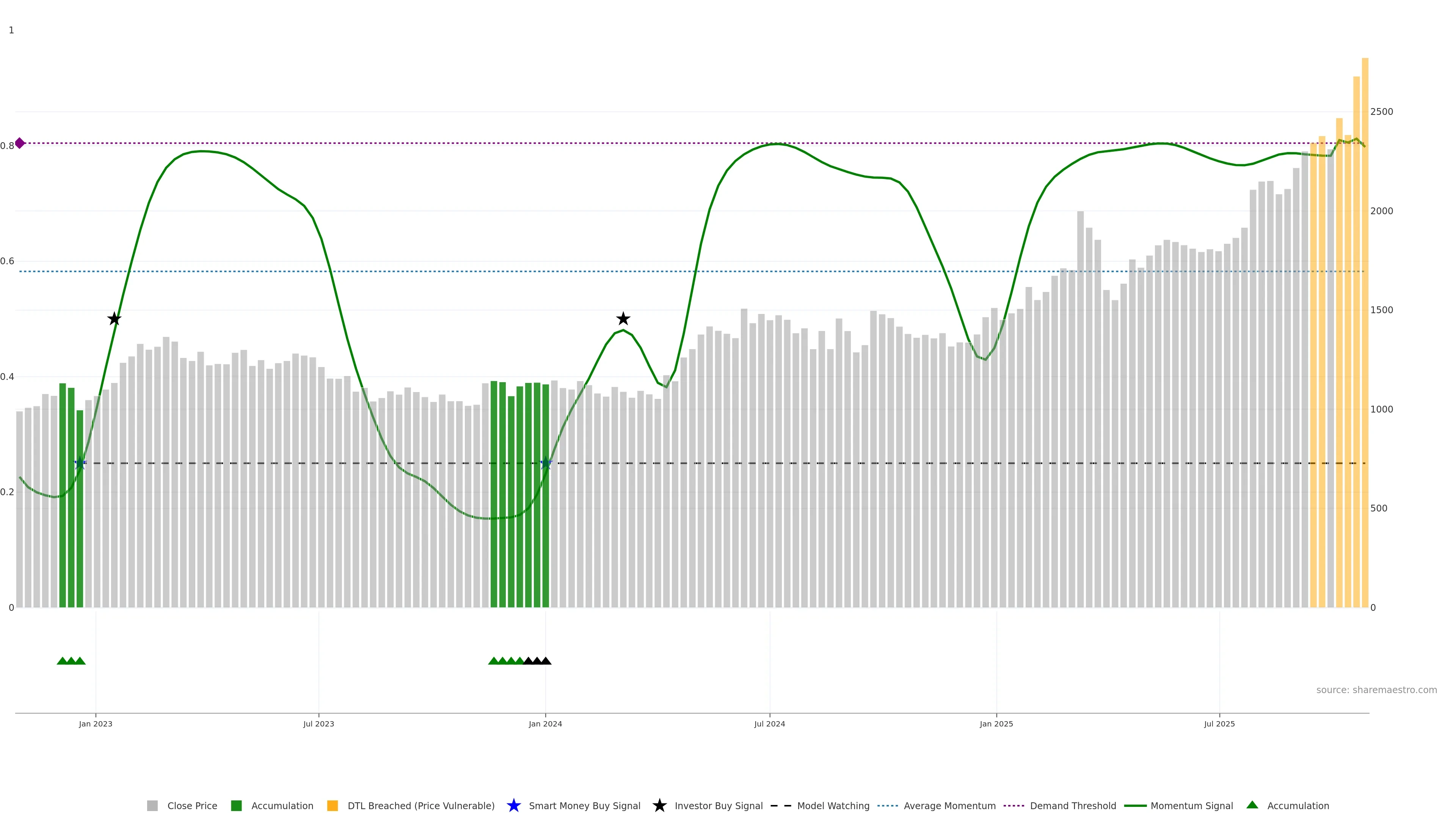This screenshot has width=1456, height=819.
Task: Toggle Average Momentum legend entry
Action: click(949, 806)
